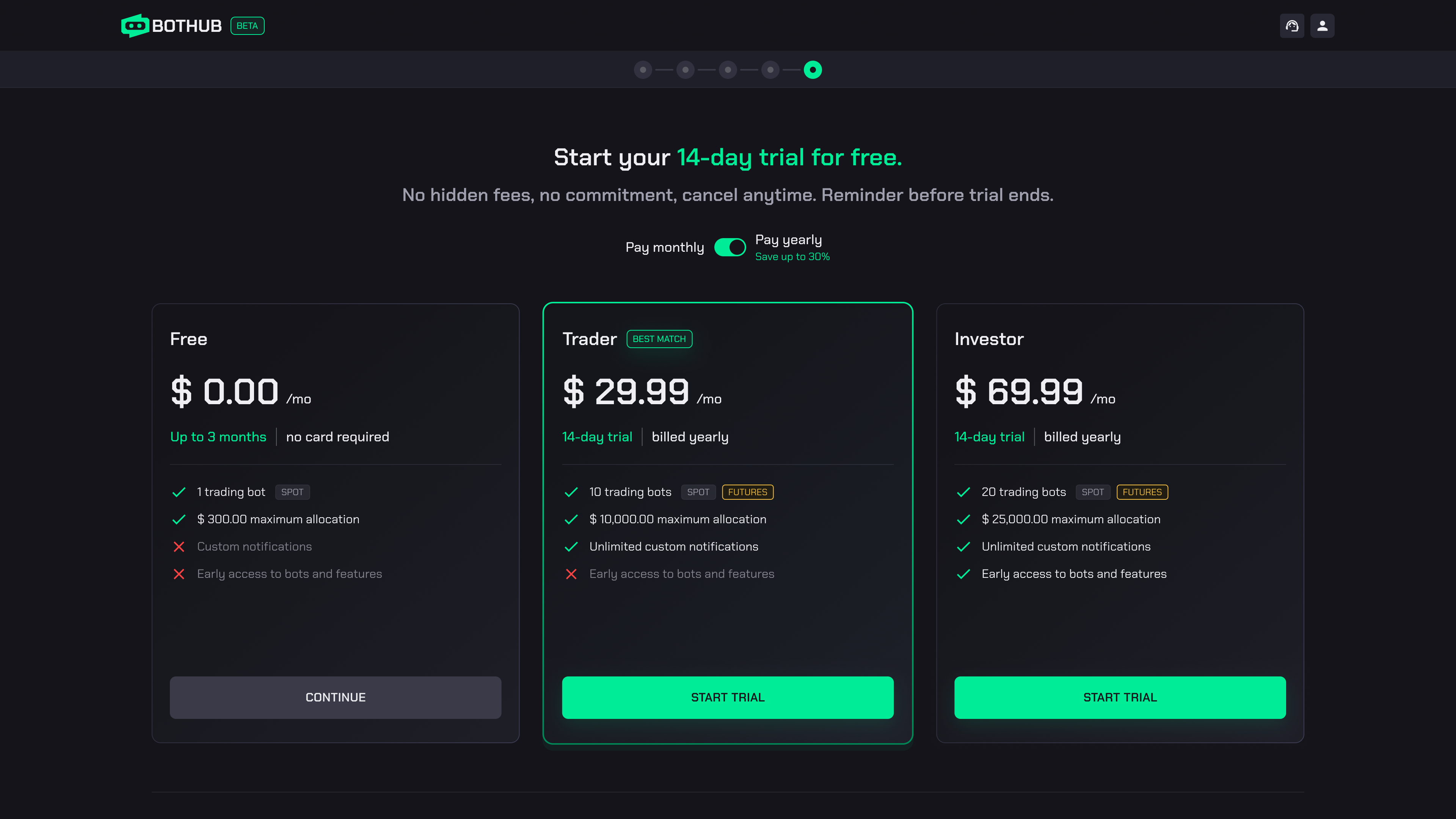This screenshot has width=1456, height=819.
Task: Click the BETA badge
Action: pos(247,26)
